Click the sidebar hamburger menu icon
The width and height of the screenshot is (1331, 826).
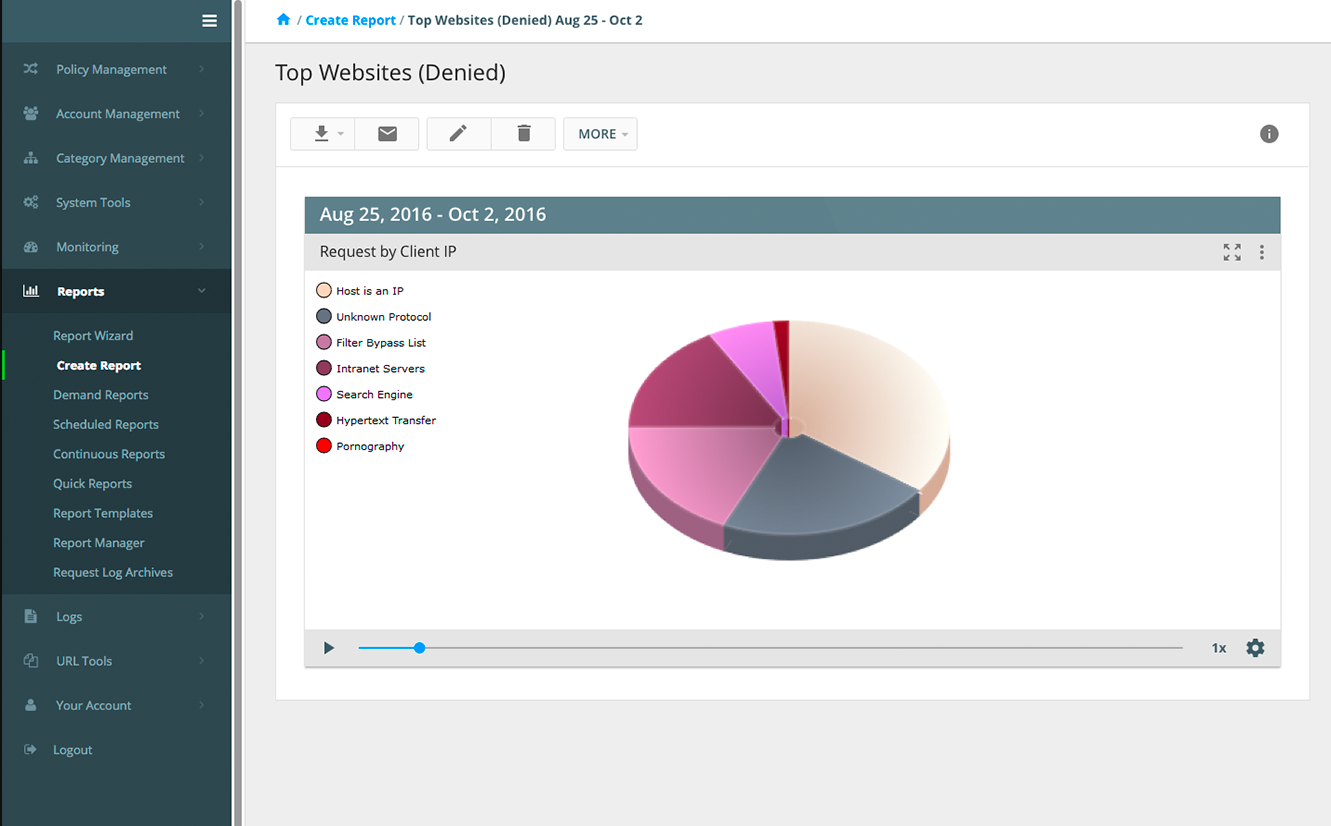(209, 20)
